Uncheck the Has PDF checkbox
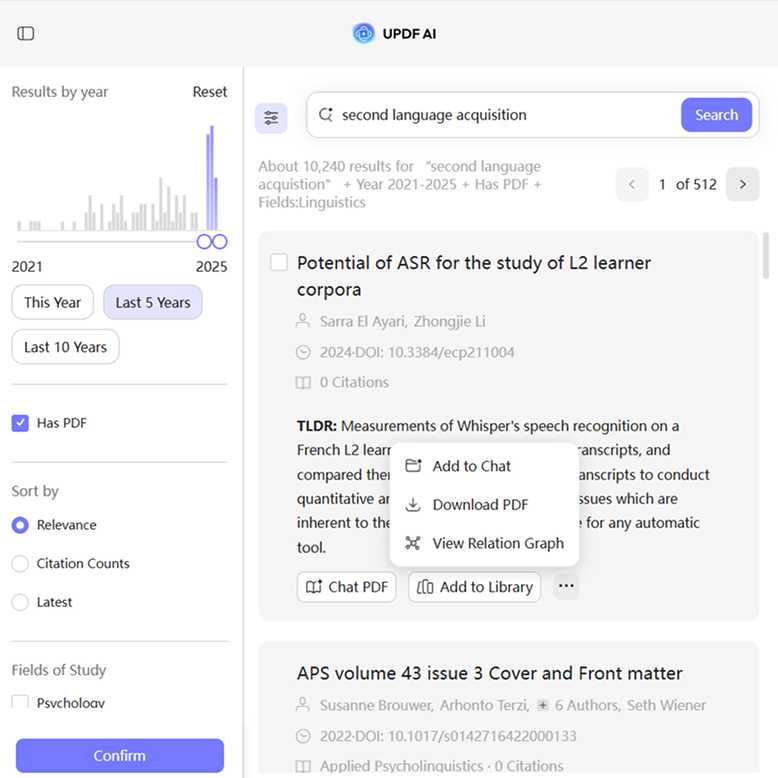The height and width of the screenshot is (778, 778). tap(20, 423)
